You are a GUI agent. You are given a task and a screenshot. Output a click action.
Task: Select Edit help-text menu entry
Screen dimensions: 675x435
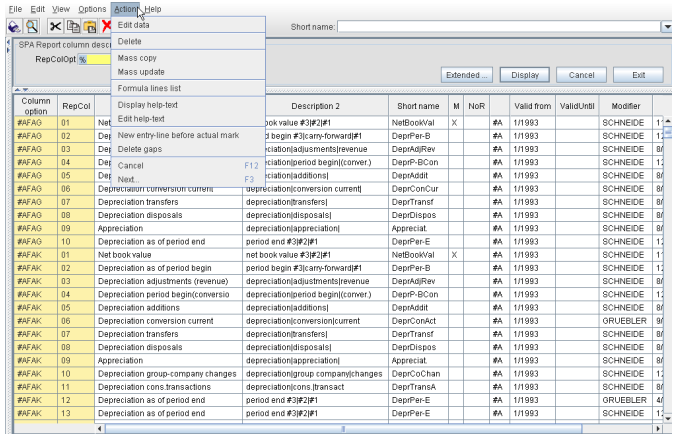[x=188, y=118]
